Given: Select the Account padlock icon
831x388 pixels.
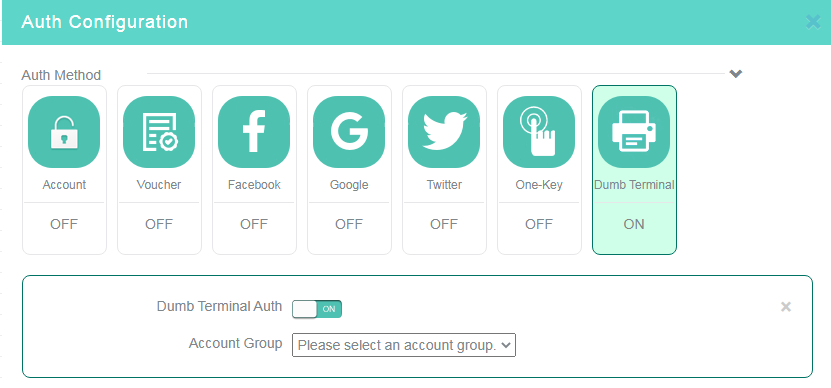Looking at the screenshot, I should (64, 132).
